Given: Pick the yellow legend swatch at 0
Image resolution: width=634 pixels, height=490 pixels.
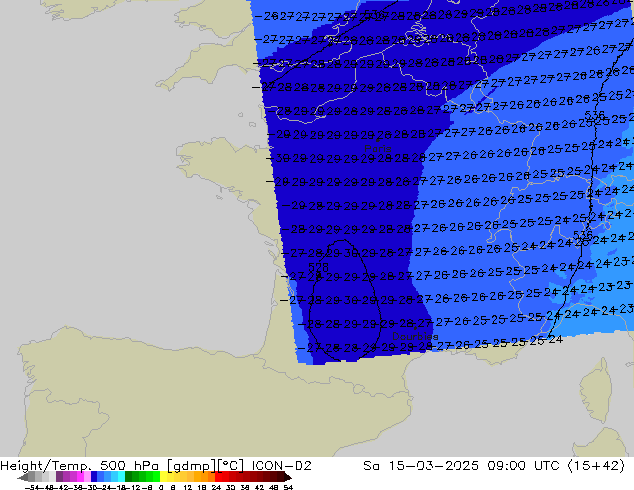Looking at the screenshot, I should click(x=164, y=476).
